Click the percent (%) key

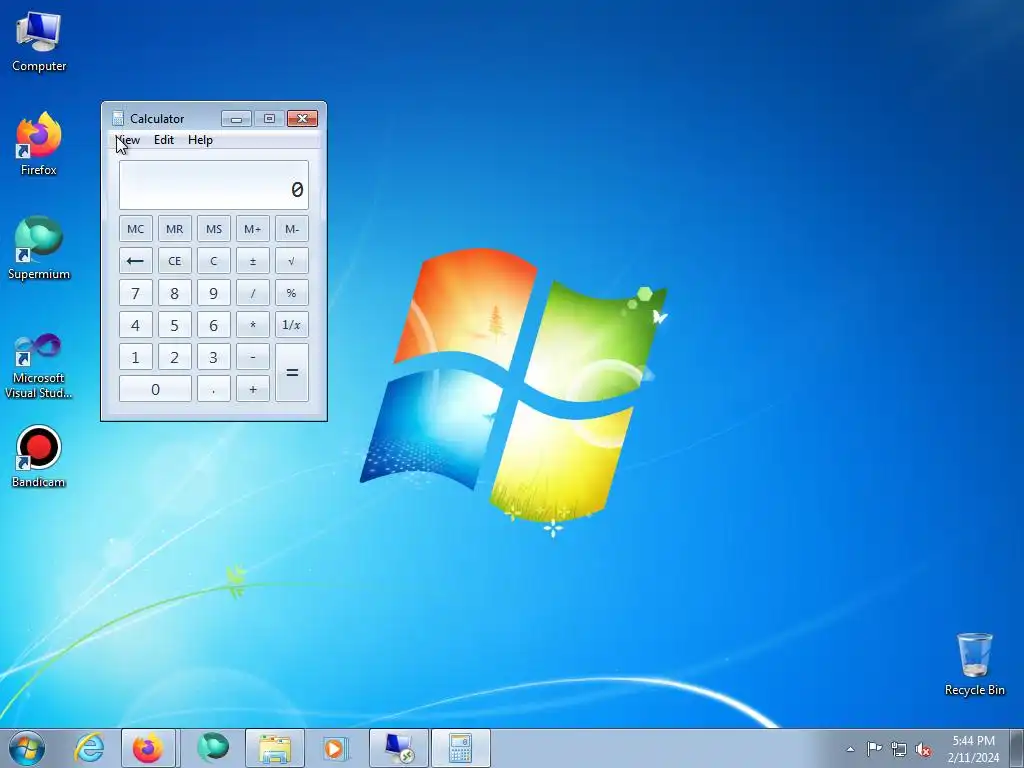pos(292,293)
